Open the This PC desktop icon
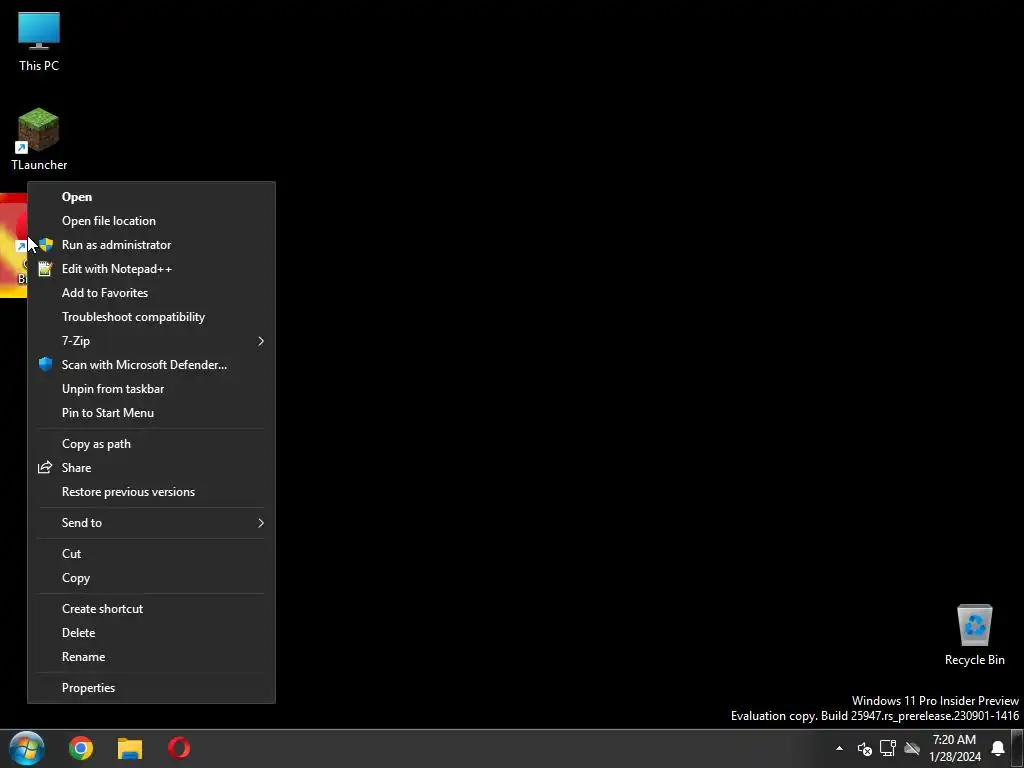Viewport: 1024px width, 768px height. click(x=39, y=42)
